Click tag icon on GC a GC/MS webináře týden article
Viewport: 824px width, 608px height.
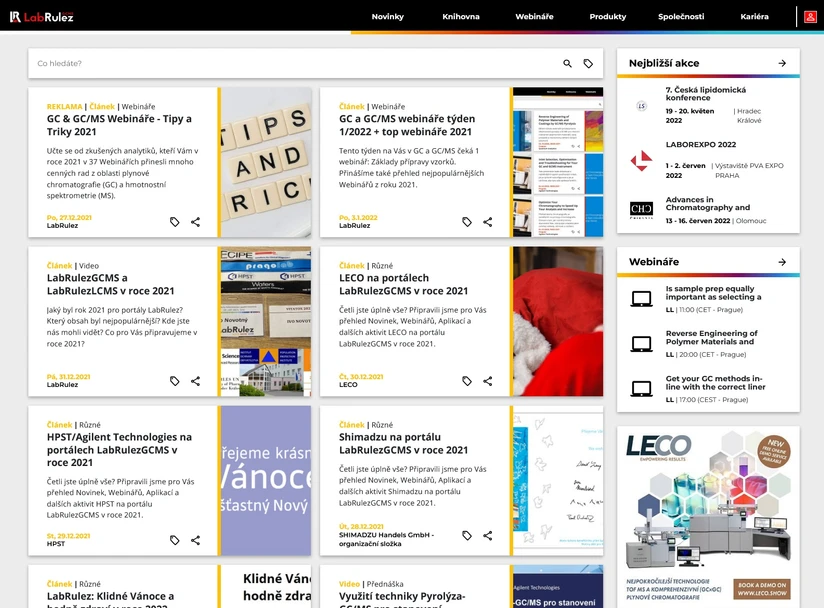pos(467,222)
